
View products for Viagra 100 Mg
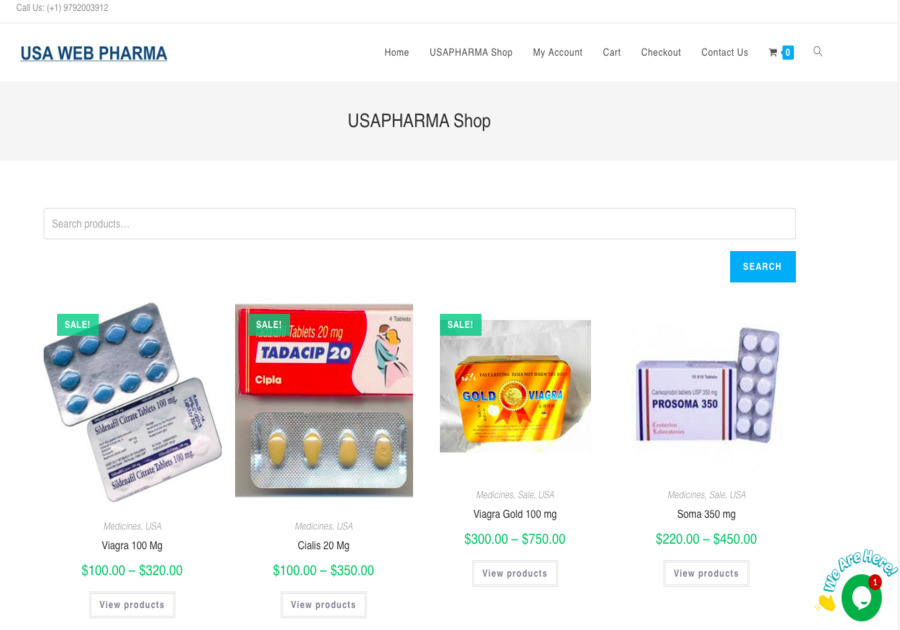(x=132, y=605)
